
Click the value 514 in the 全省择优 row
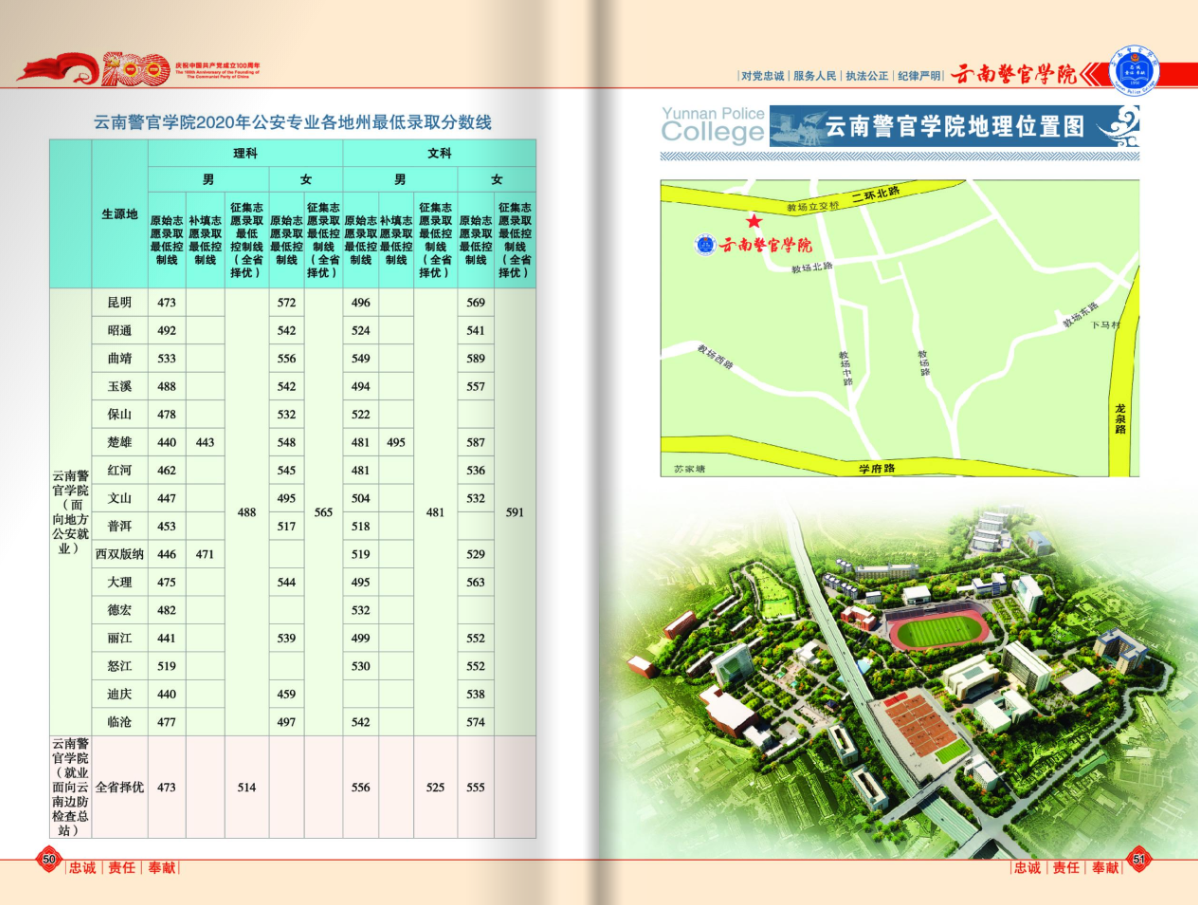coord(247,787)
